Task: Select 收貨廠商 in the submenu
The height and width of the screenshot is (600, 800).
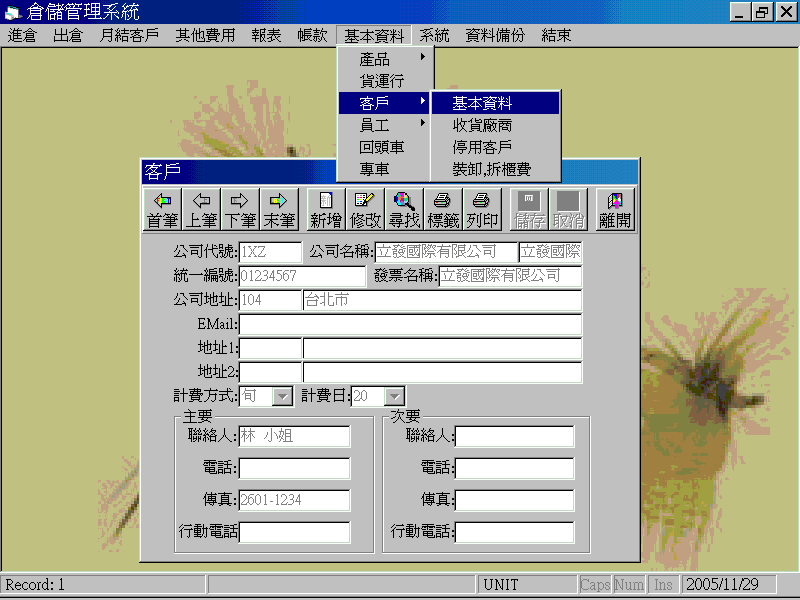Action: click(x=495, y=125)
